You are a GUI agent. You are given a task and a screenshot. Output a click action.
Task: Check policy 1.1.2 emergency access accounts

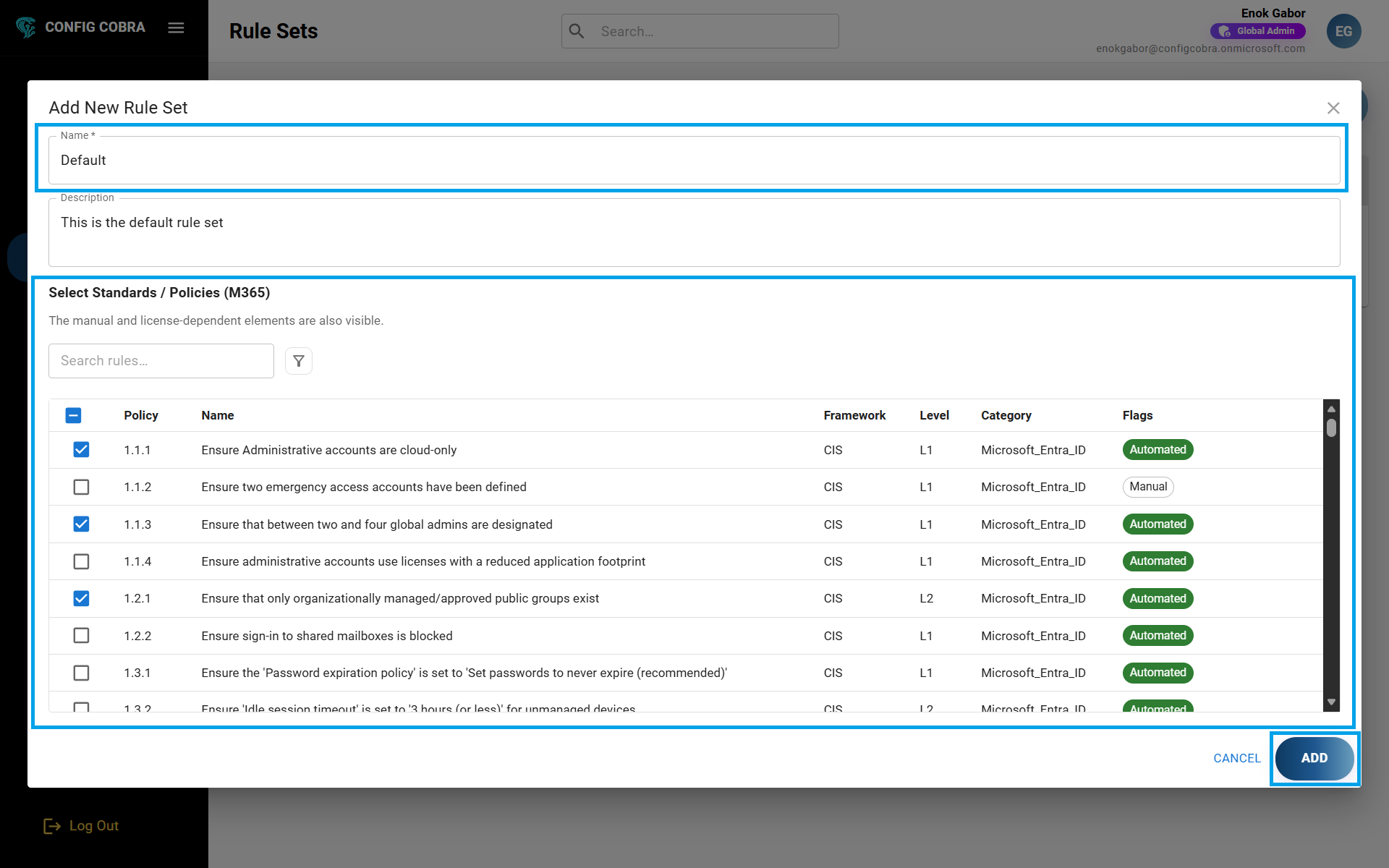pos(81,487)
